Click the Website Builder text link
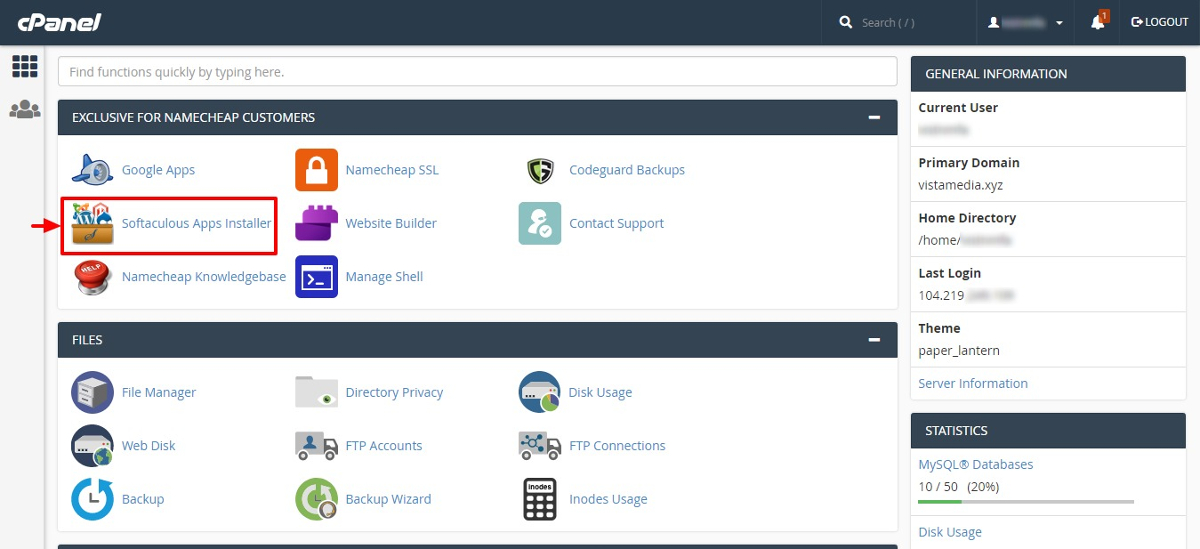The height and width of the screenshot is (549, 1200). pyautogui.click(x=391, y=223)
